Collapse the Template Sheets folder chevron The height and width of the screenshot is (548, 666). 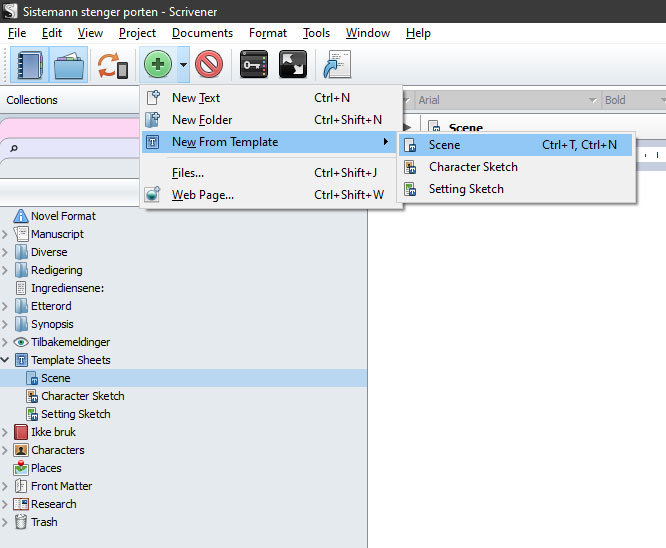coord(5,360)
